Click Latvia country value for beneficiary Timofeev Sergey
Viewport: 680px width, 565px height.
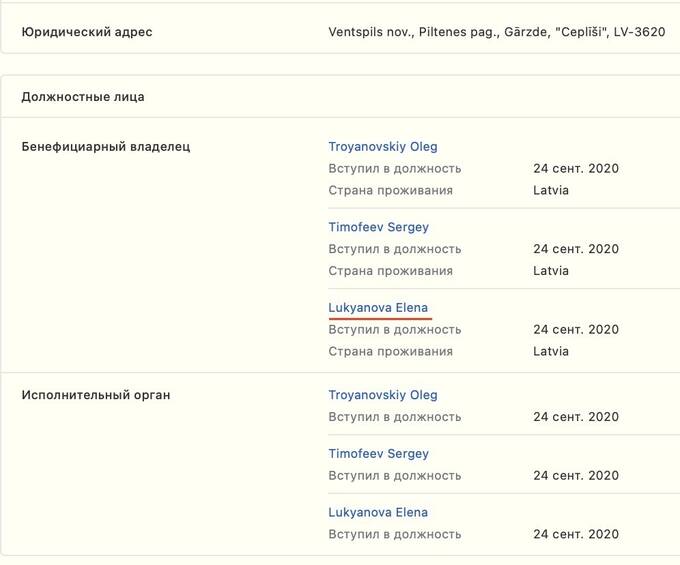pos(551,271)
